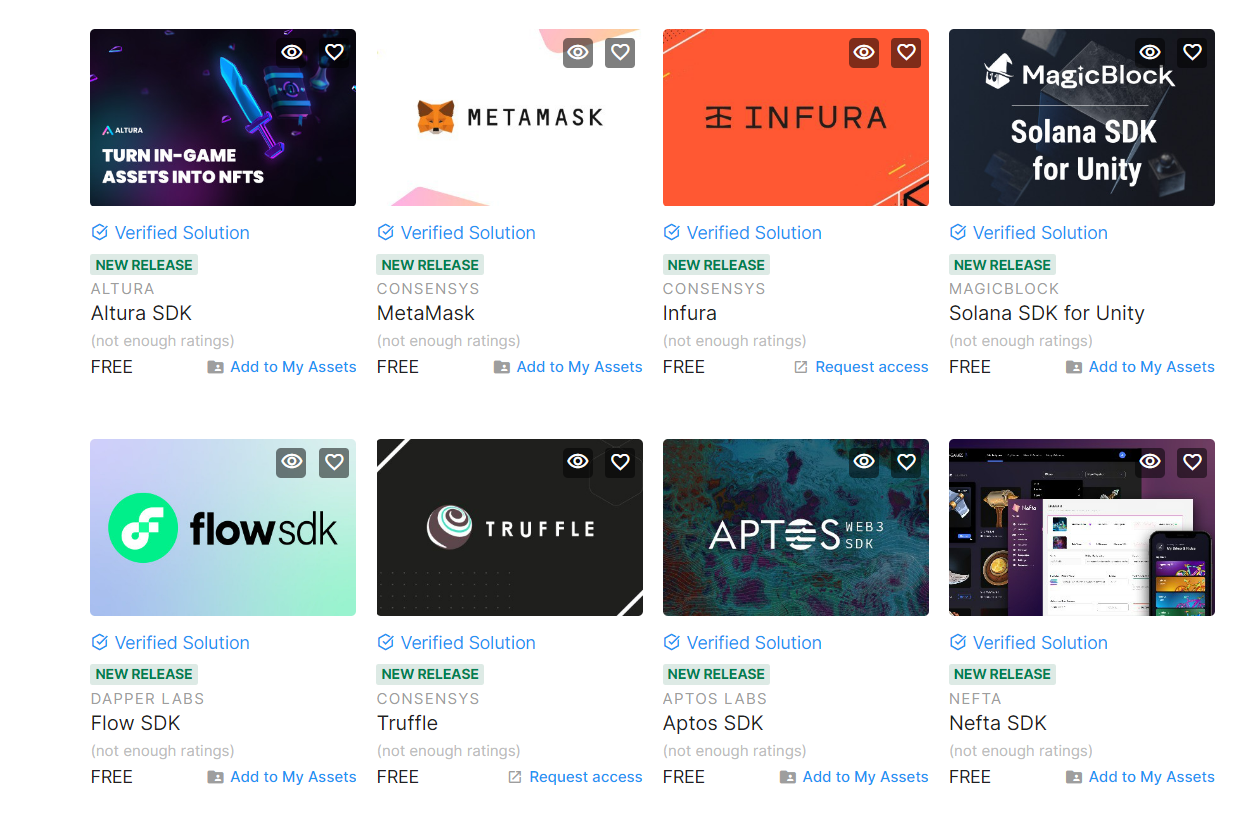Click NEW RELEASE badge on Altura SDK
The height and width of the screenshot is (826, 1235).
pos(144,265)
